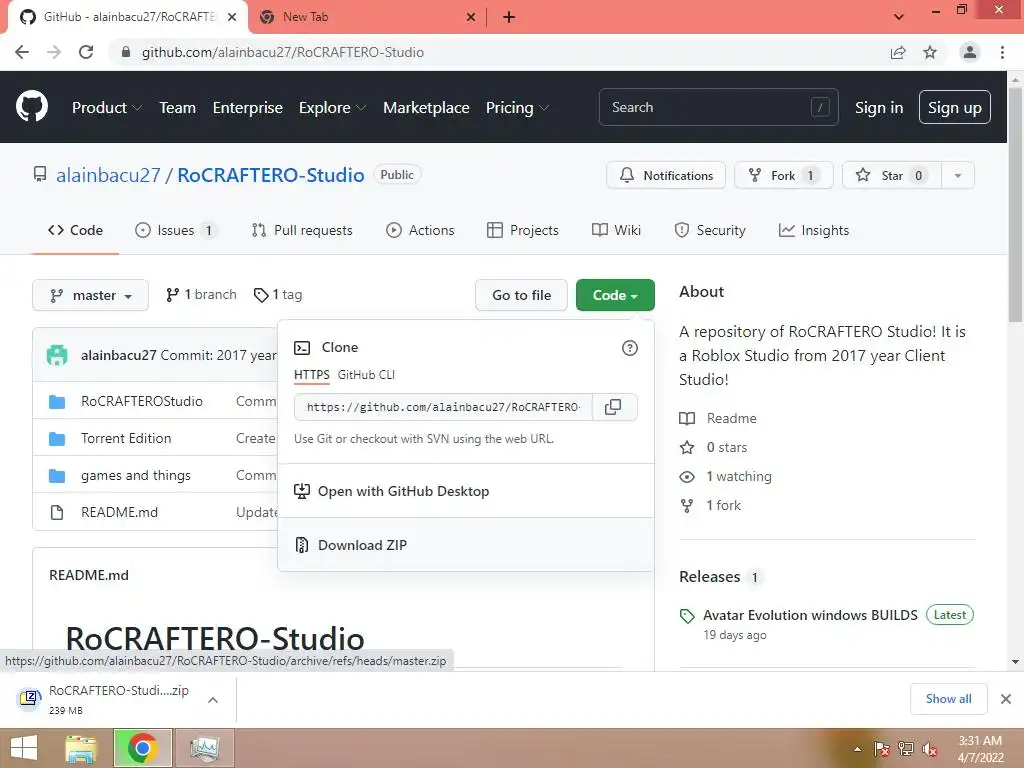The width and height of the screenshot is (1024, 768).
Task: Switch to Pull requests tab
Action: (x=302, y=231)
